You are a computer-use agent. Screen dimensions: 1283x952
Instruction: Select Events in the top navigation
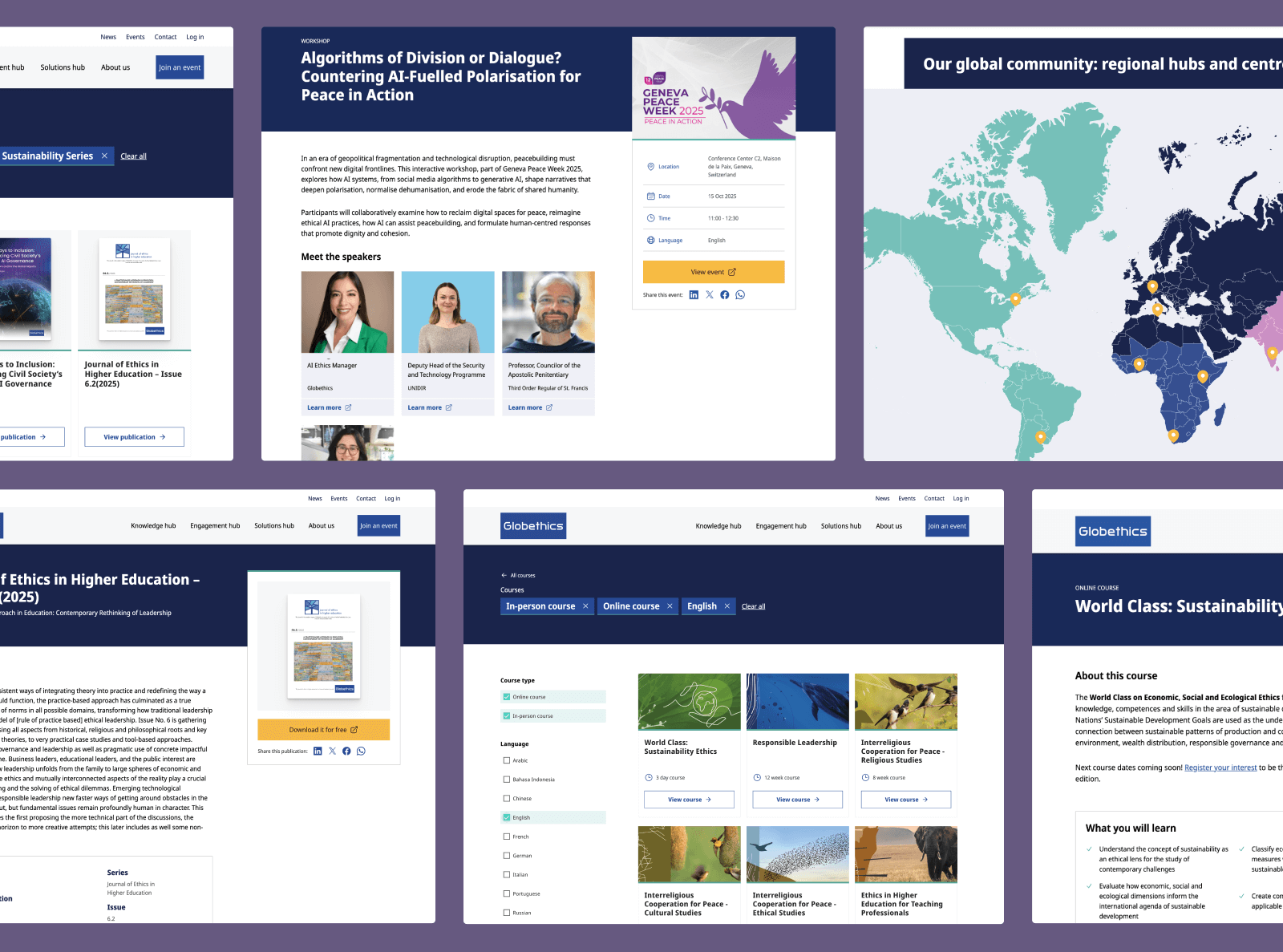tap(907, 498)
